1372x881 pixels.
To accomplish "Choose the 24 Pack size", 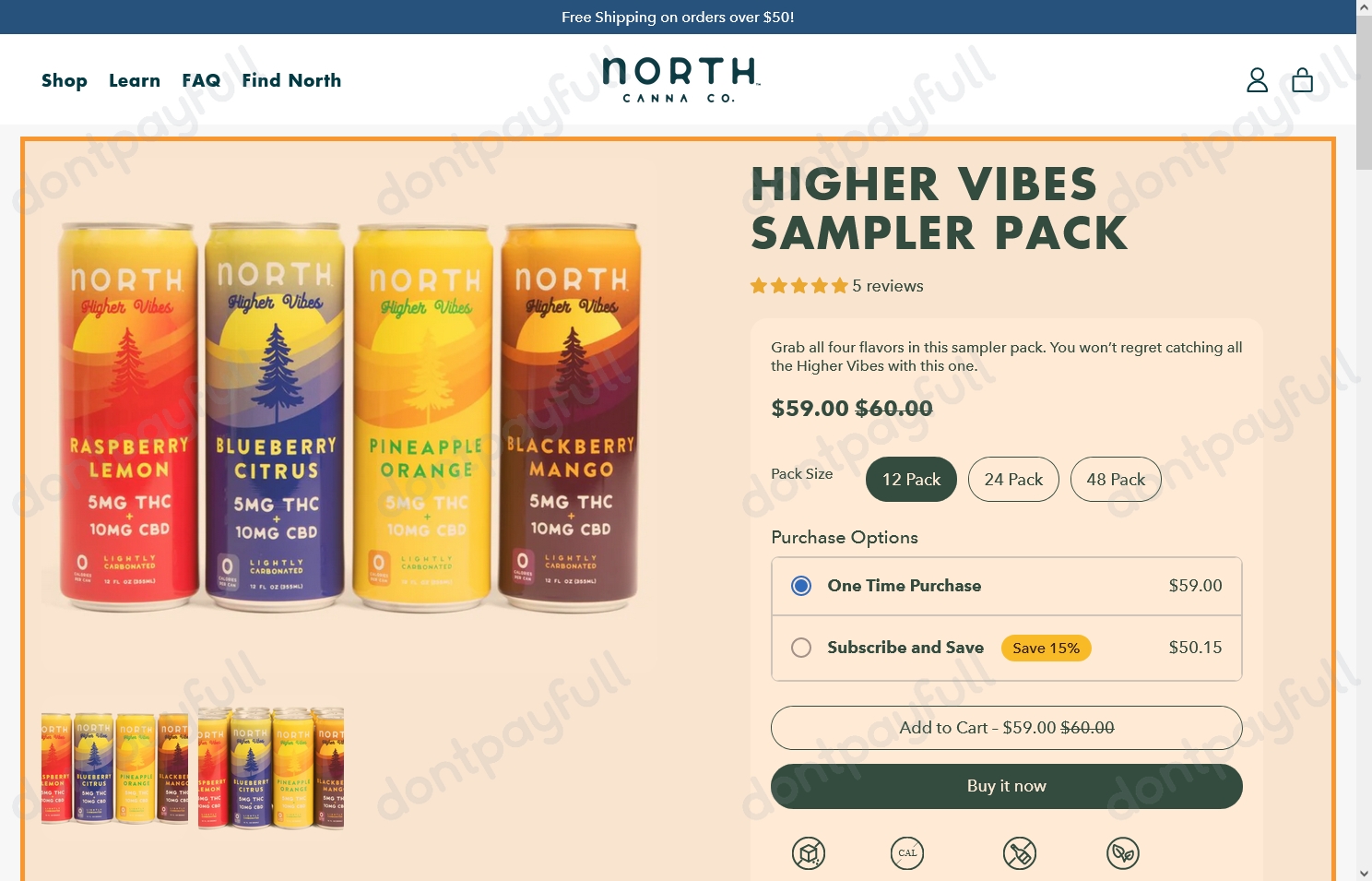I will click(1013, 480).
